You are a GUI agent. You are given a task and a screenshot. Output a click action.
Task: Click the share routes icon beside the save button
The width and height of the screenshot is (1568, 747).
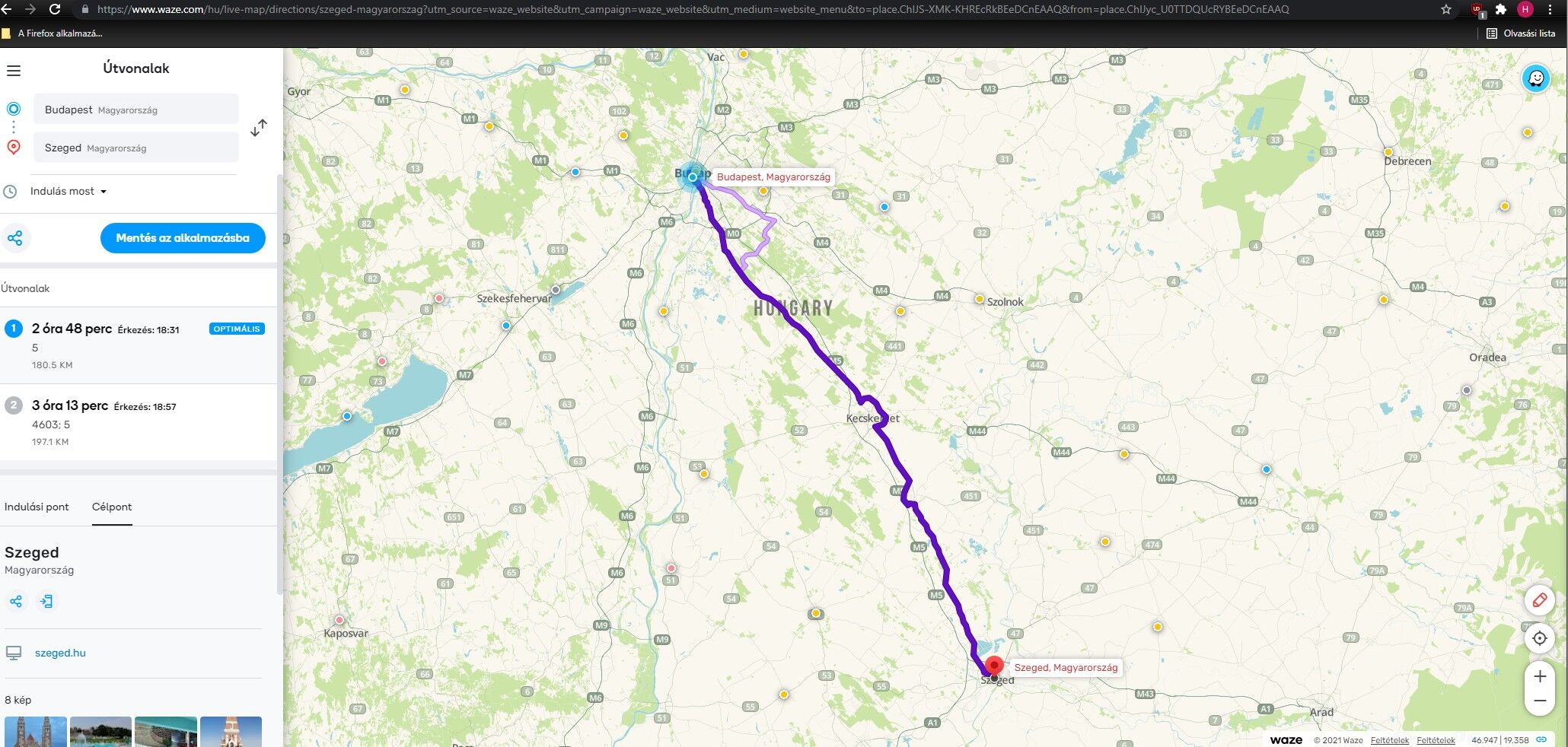click(x=15, y=238)
